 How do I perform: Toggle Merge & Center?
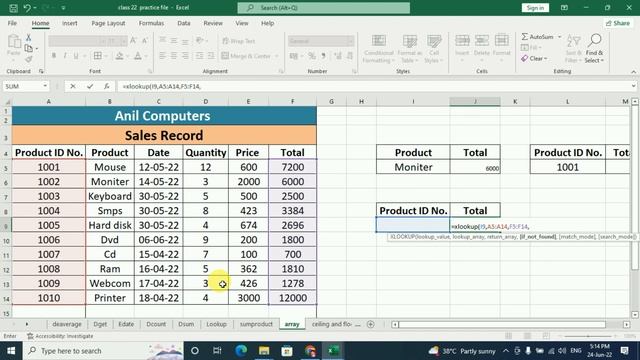(x=247, y=56)
